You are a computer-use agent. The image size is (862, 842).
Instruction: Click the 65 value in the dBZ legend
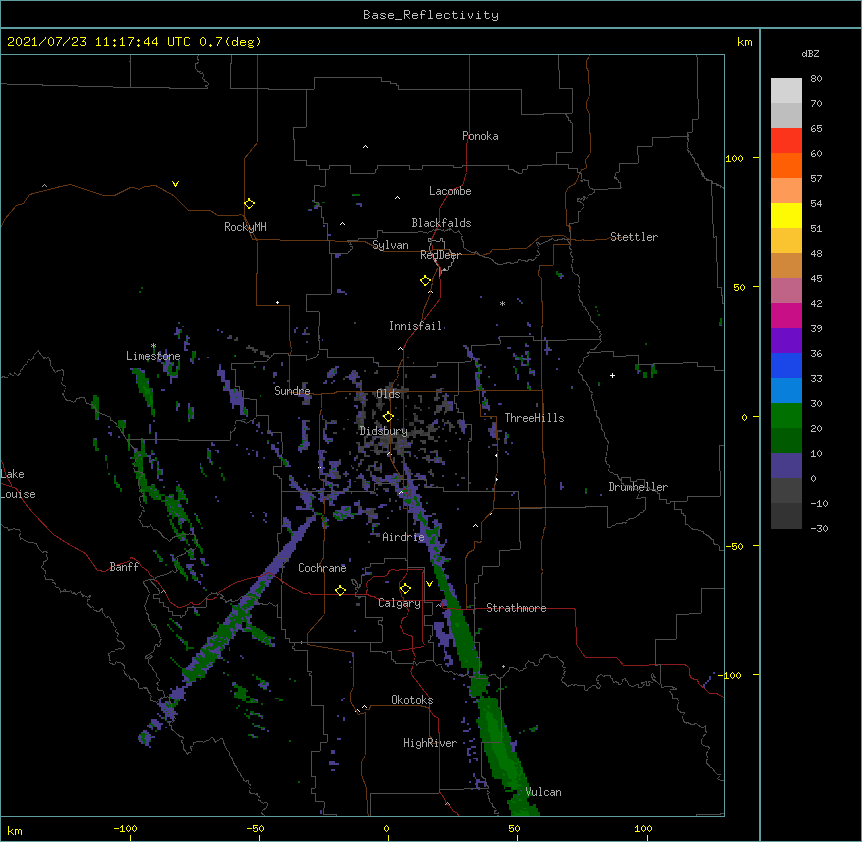(816, 128)
